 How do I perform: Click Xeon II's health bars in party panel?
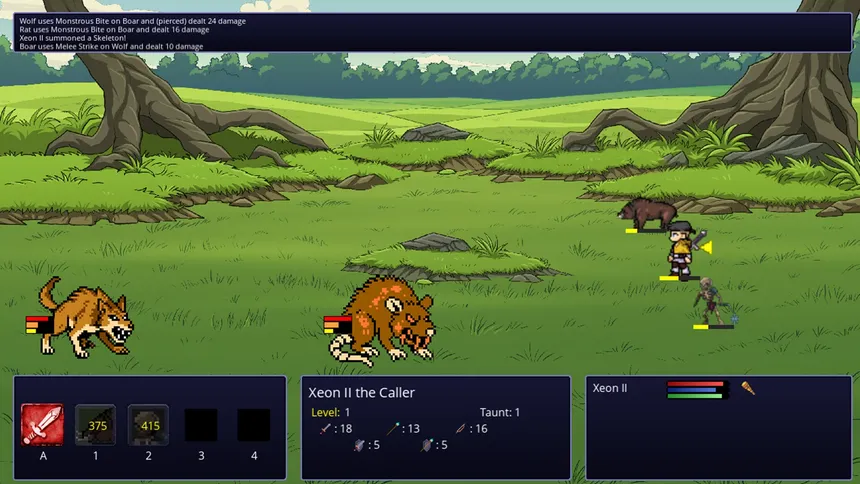[697, 390]
